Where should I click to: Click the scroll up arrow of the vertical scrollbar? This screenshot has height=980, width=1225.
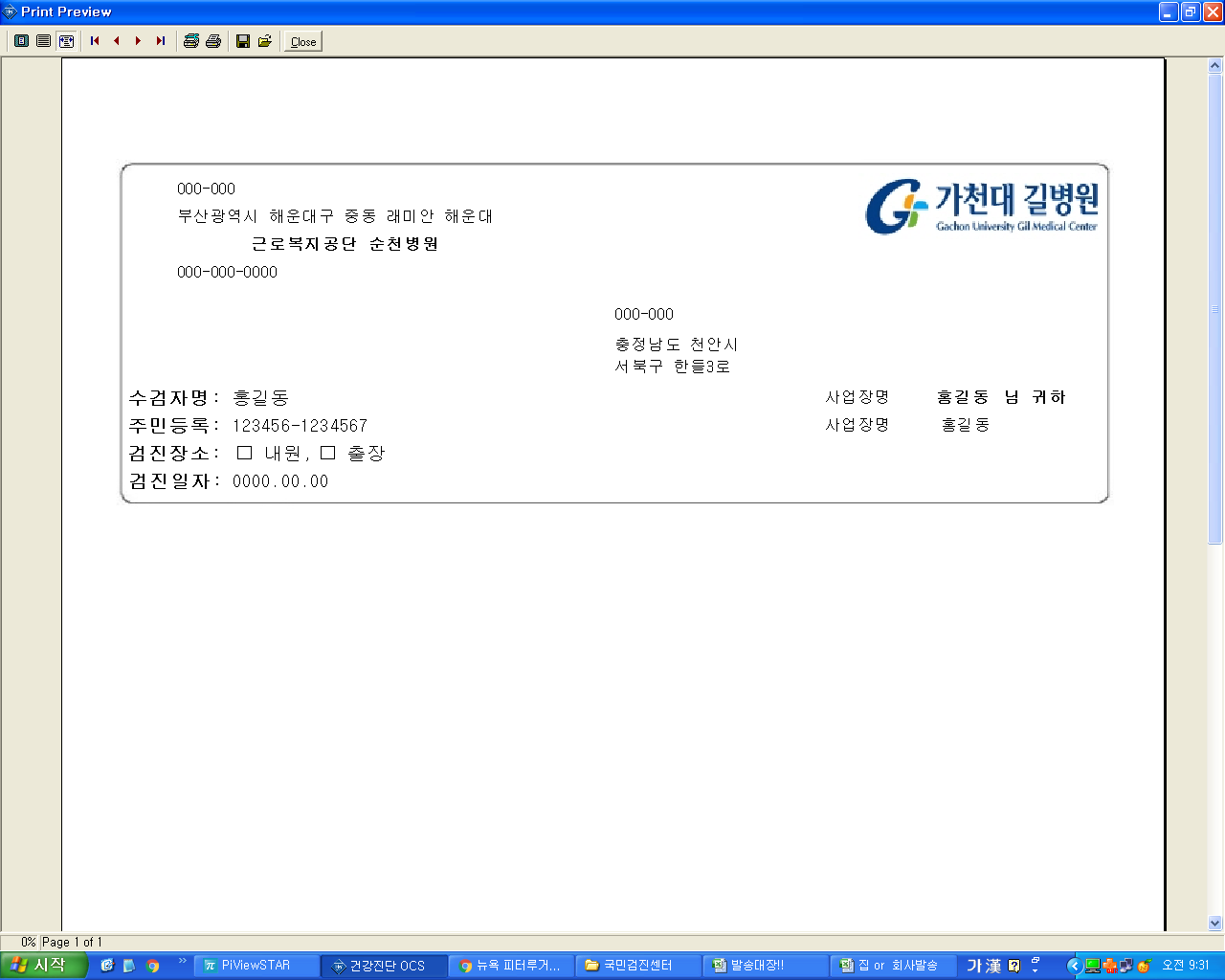point(1215,66)
